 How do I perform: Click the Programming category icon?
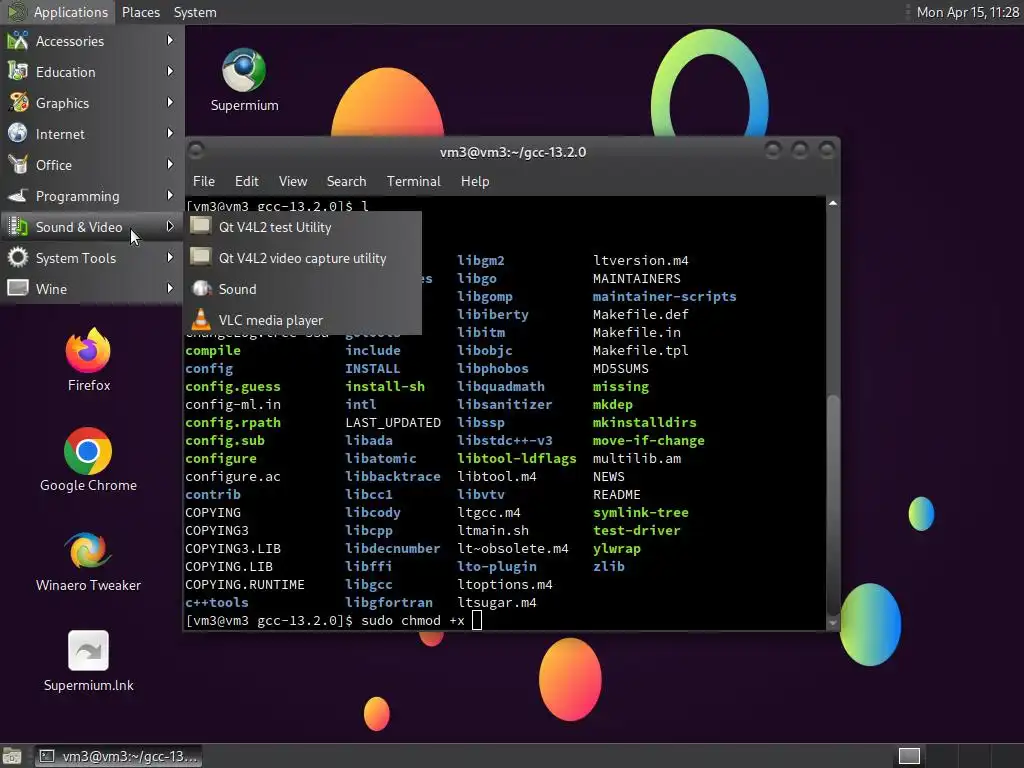tap(18, 195)
